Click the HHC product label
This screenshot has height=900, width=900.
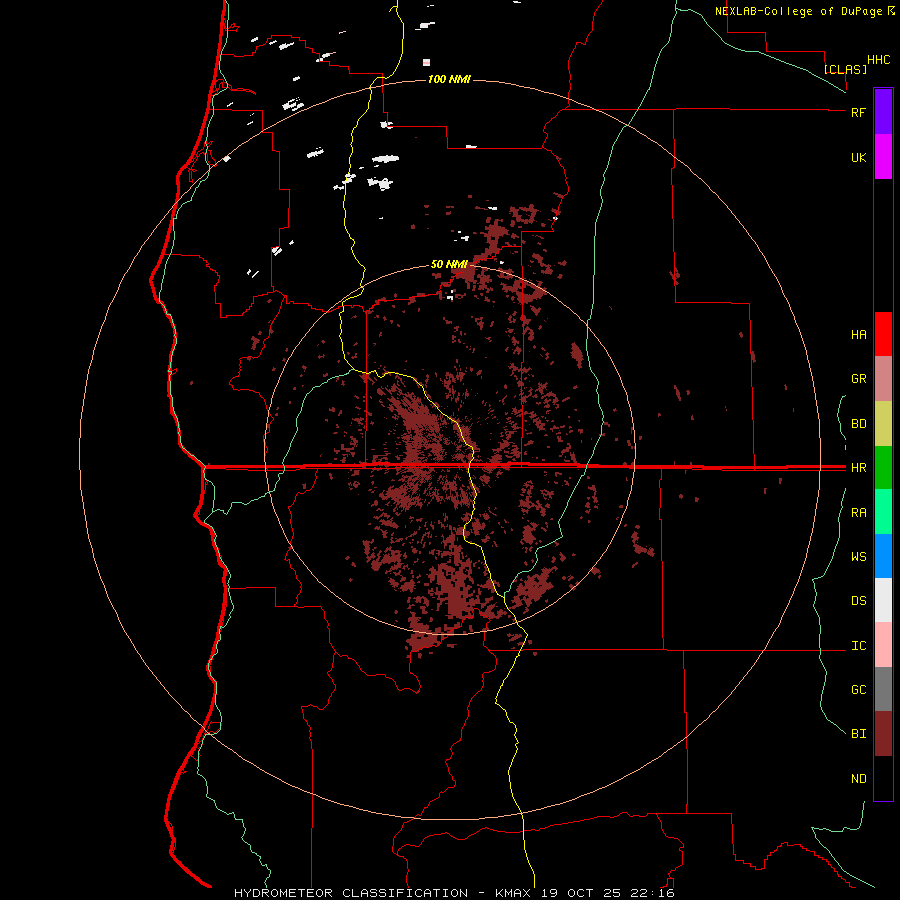(878, 60)
